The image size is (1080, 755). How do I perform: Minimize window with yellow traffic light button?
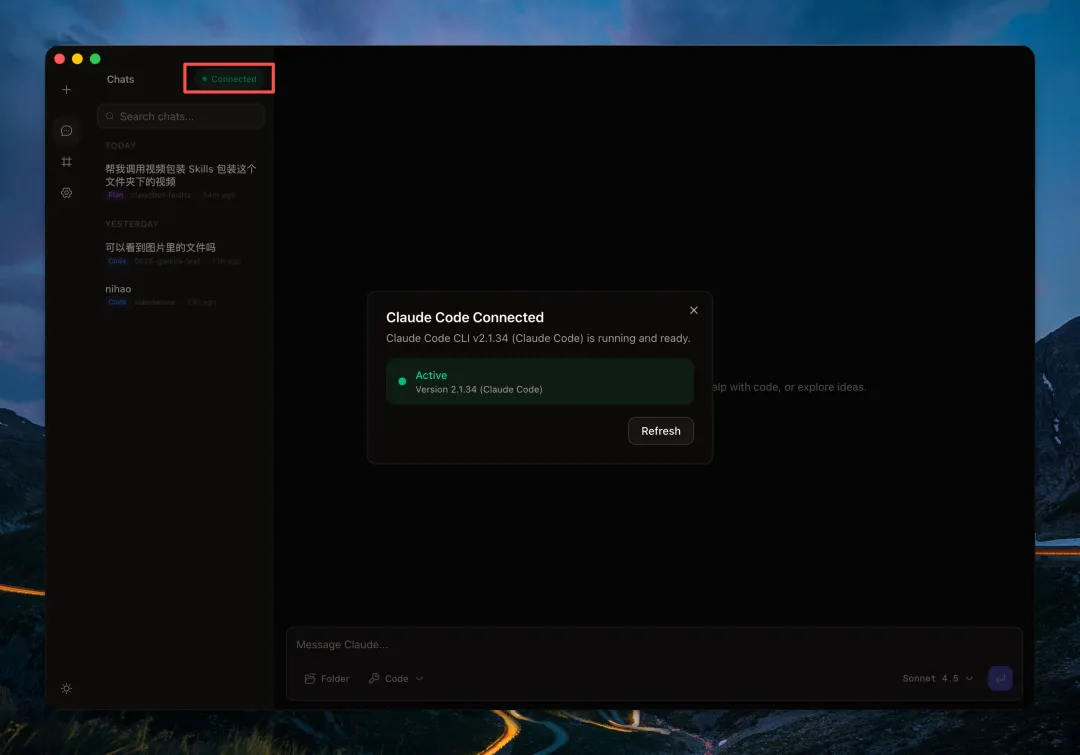[x=78, y=59]
